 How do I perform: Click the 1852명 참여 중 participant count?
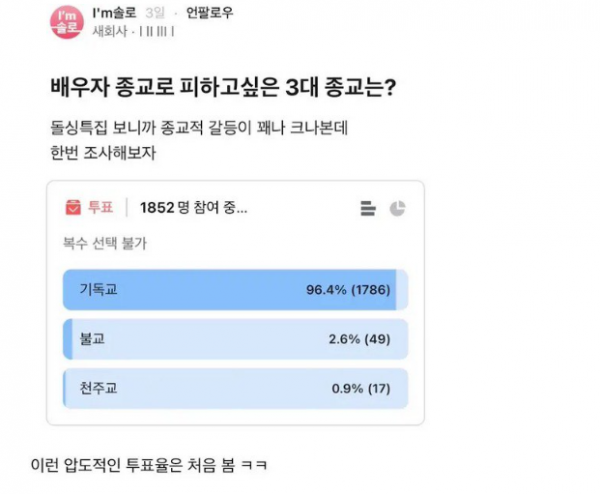[194, 208]
